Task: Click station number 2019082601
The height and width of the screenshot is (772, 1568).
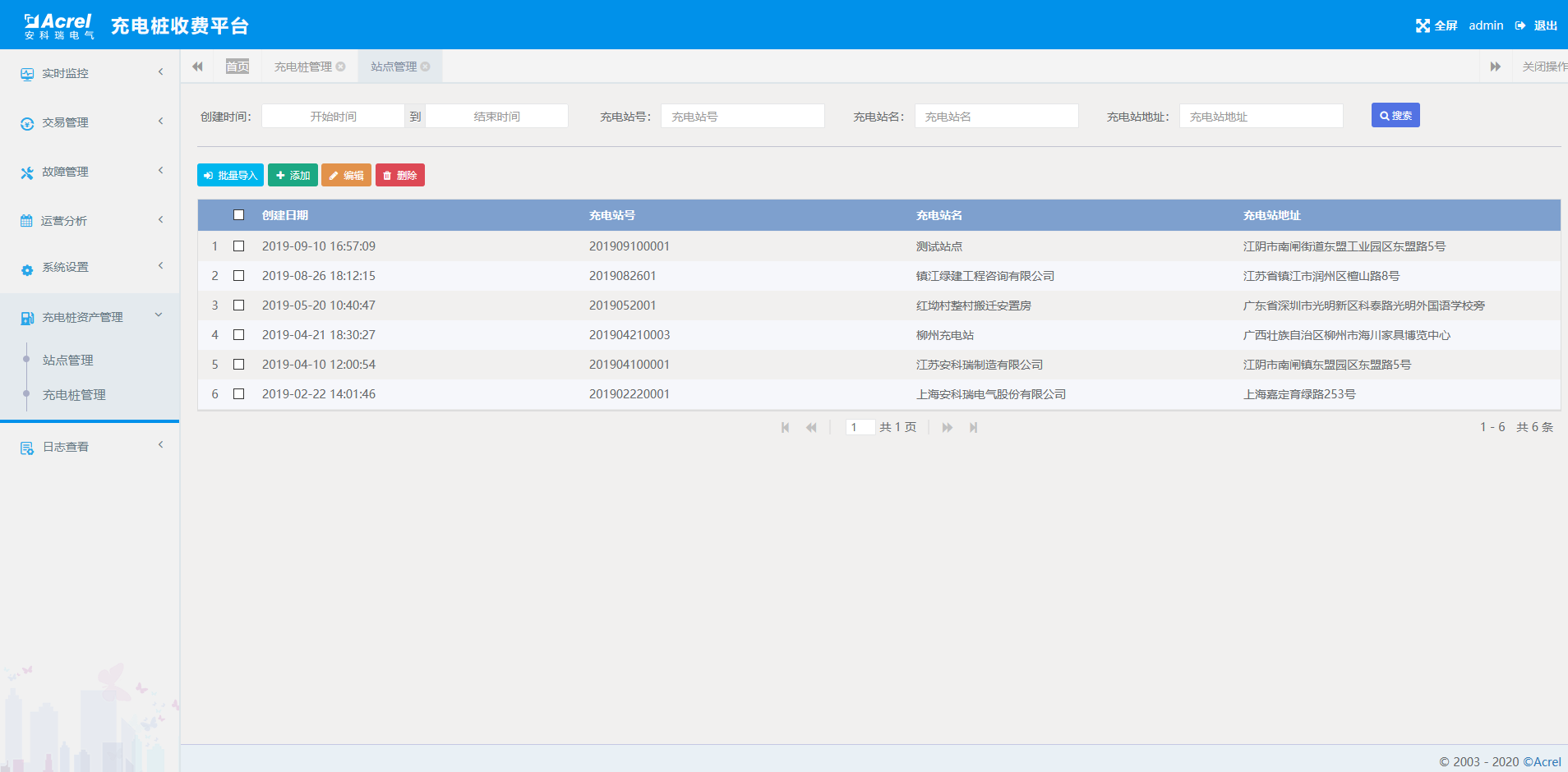Action: pos(623,276)
